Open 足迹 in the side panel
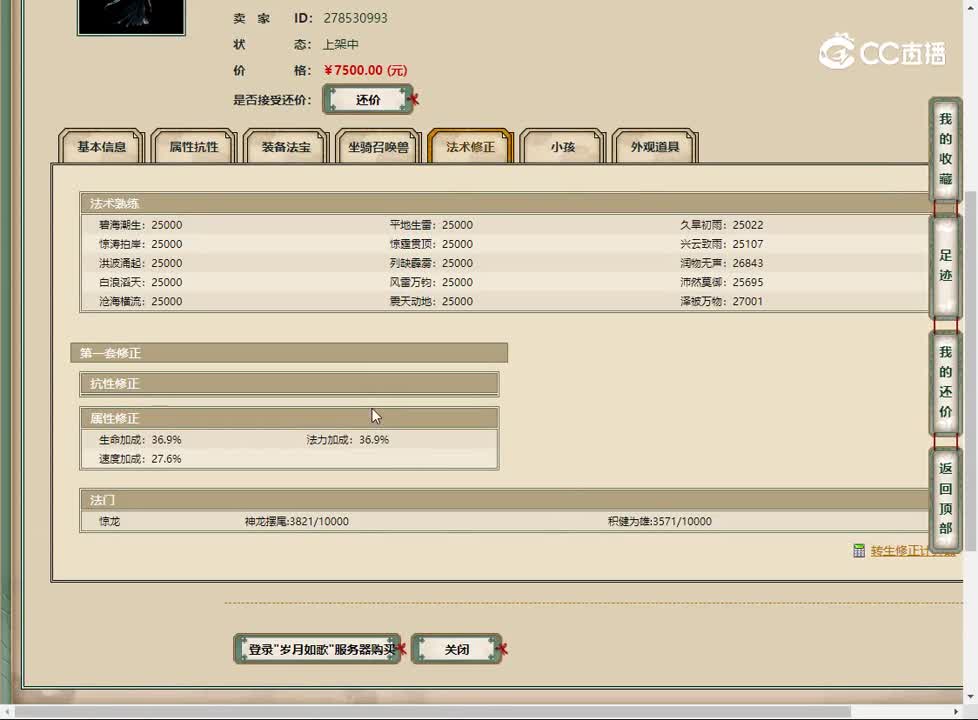 pos(945,264)
